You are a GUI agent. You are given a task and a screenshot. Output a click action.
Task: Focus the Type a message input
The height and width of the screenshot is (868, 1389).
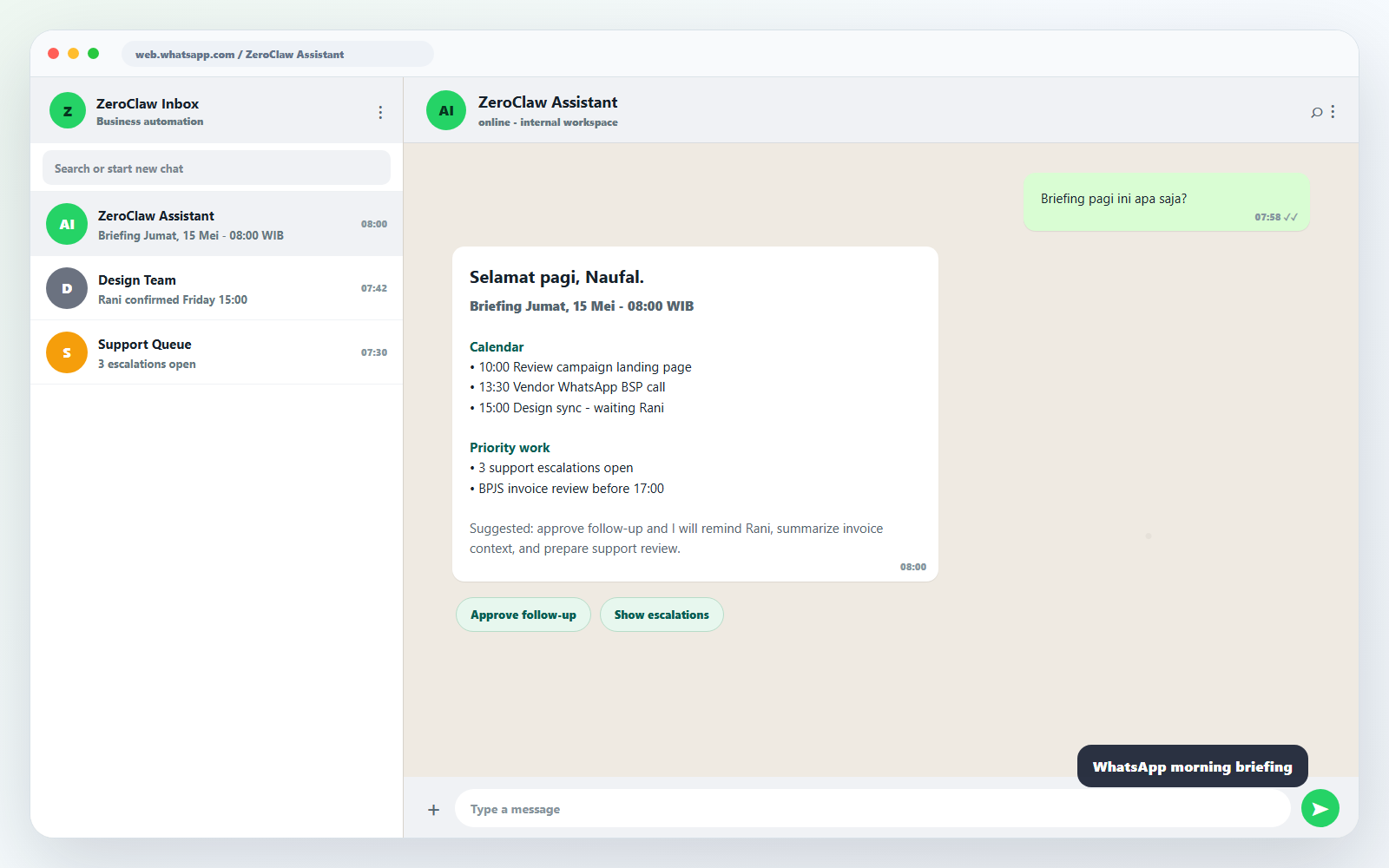click(872, 809)
